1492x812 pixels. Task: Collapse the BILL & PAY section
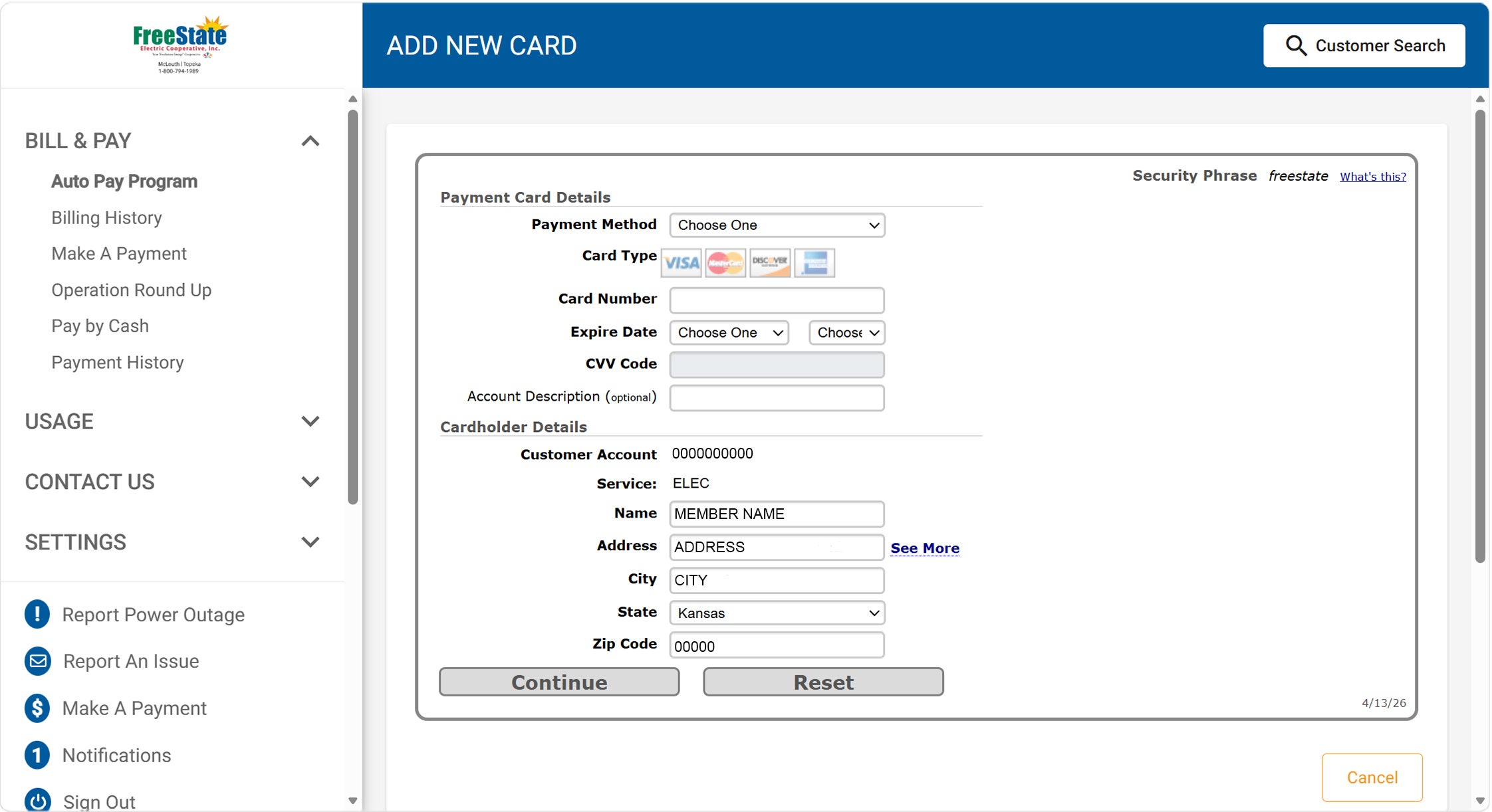click(310, 140)
